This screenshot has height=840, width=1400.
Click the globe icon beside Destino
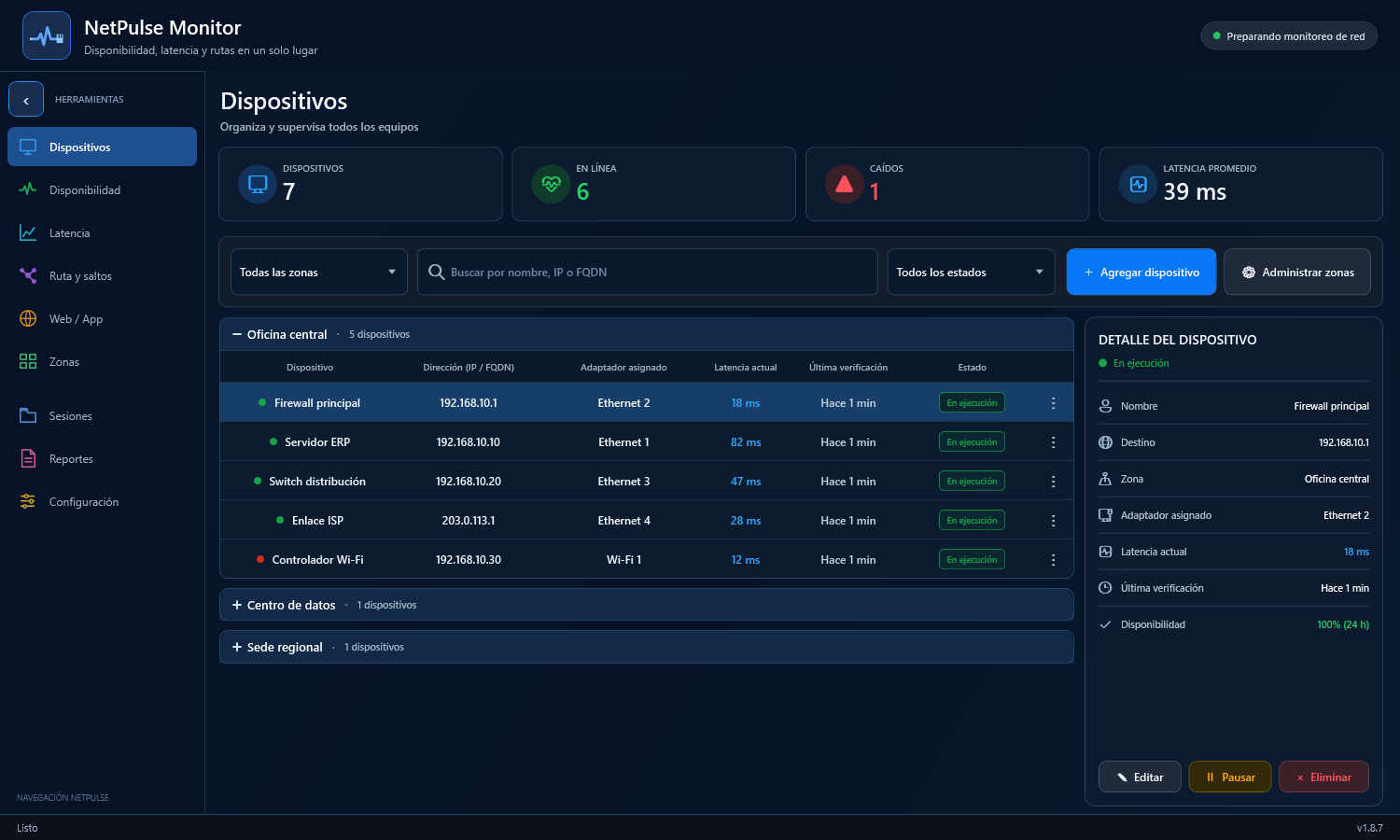[1105, 442]
